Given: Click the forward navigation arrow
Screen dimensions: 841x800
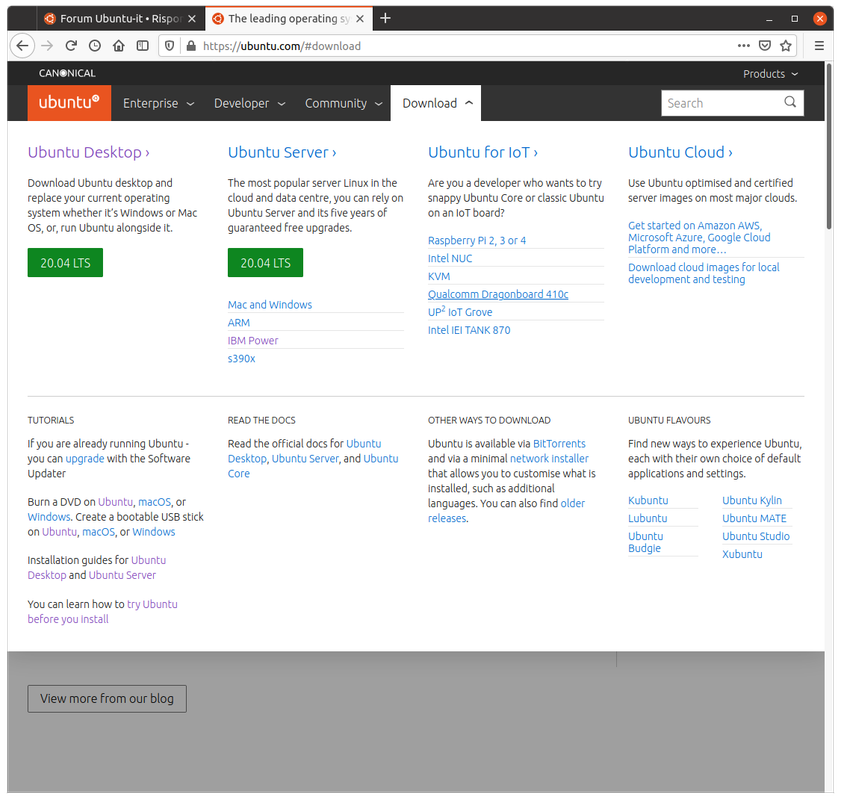Looking at the screenshot, I should coord(47,46).
